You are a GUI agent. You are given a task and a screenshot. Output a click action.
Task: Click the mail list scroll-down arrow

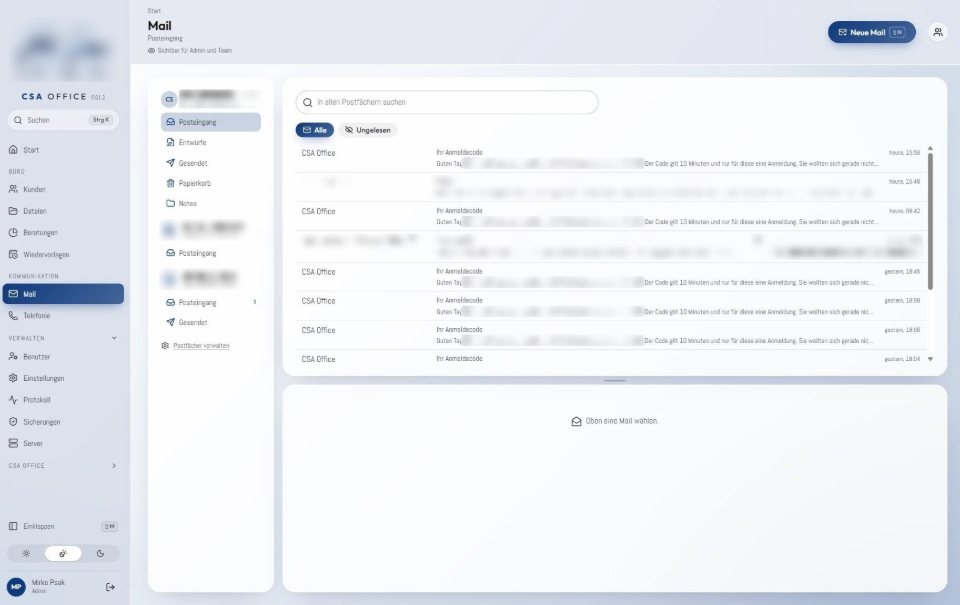930,359
